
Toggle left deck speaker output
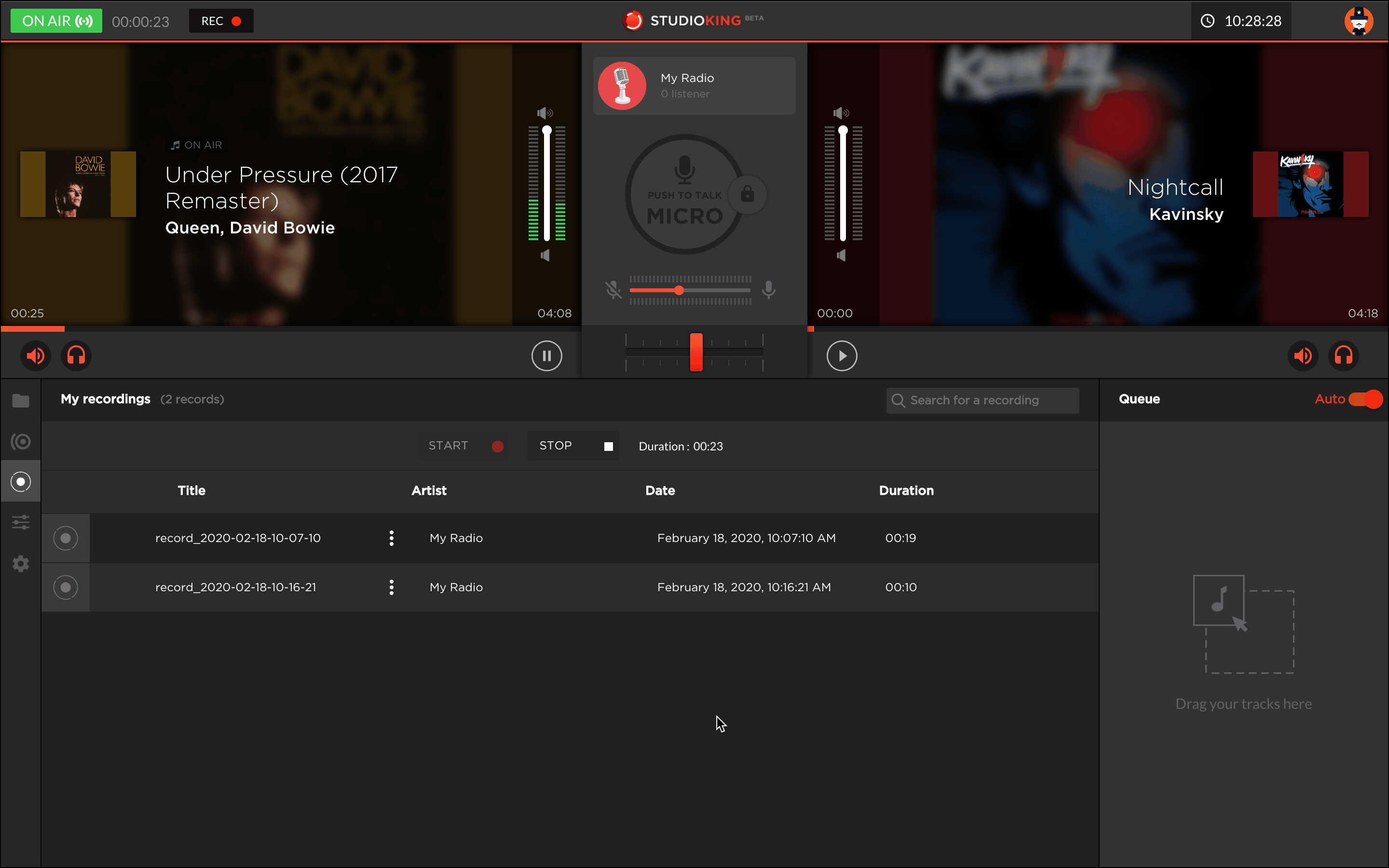pos(36,356)
